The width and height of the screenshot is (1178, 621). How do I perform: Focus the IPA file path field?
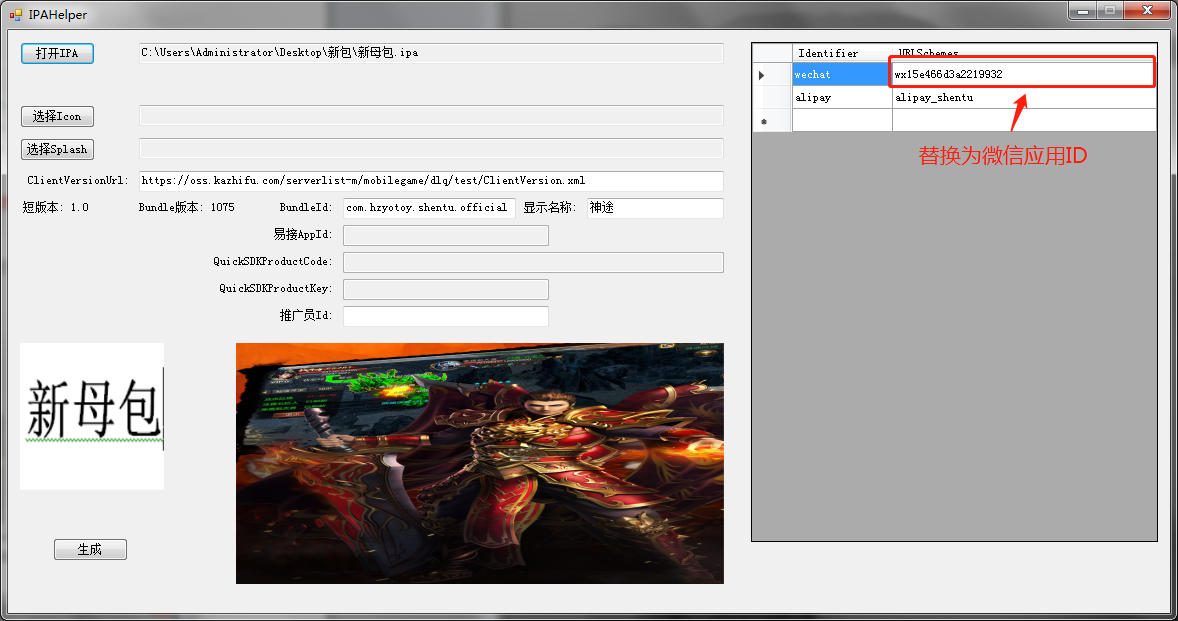click(x=431, y=53)
